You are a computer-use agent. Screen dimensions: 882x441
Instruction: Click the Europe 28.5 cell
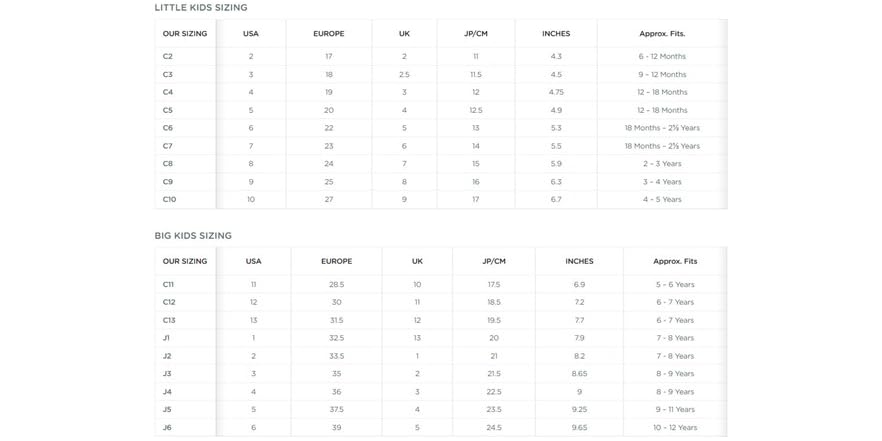tap(336, 285)
